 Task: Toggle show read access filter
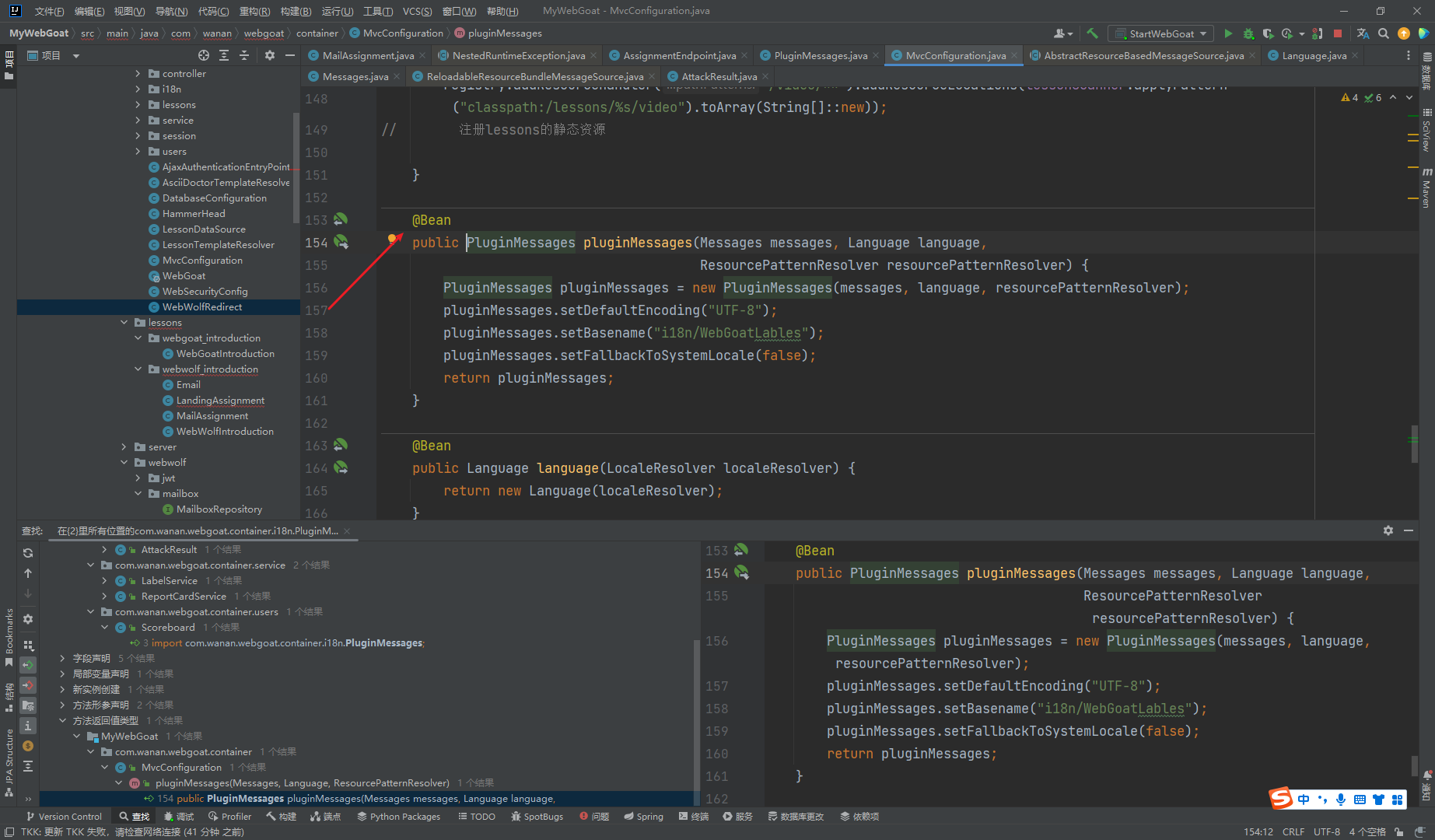click(28, 665)
